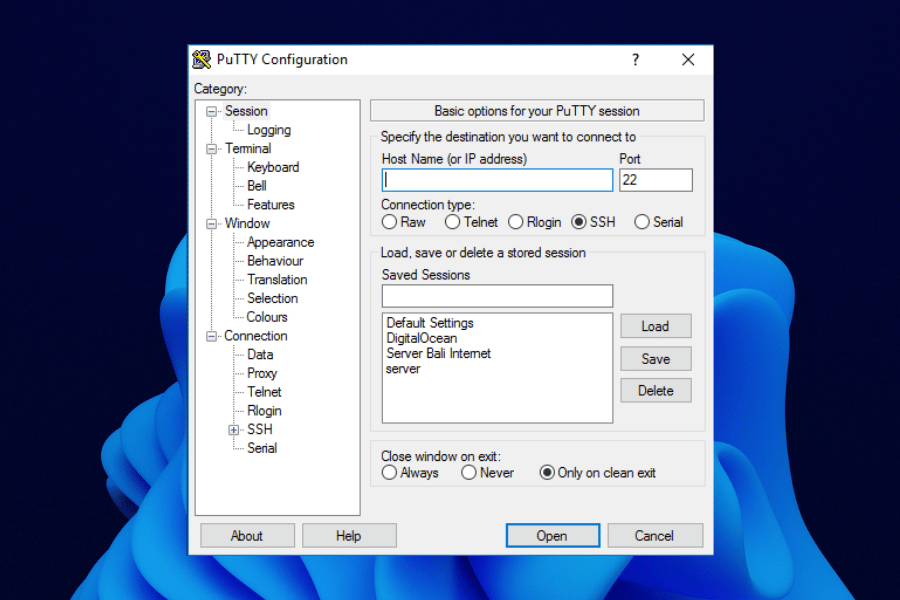The height and width of the screenshot is (600, 900).
Task: Save the current session settings
Action: [656, 358]
